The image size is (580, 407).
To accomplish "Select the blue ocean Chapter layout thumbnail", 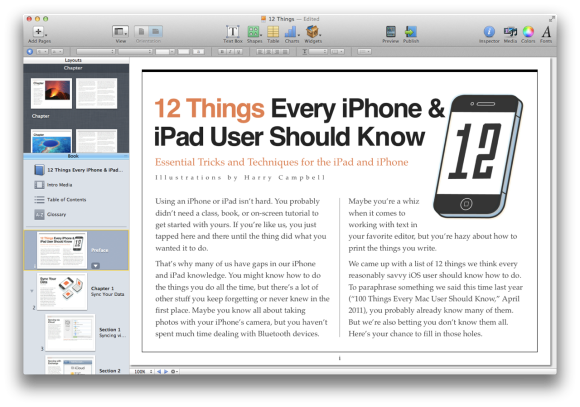I will pos(51,141).
